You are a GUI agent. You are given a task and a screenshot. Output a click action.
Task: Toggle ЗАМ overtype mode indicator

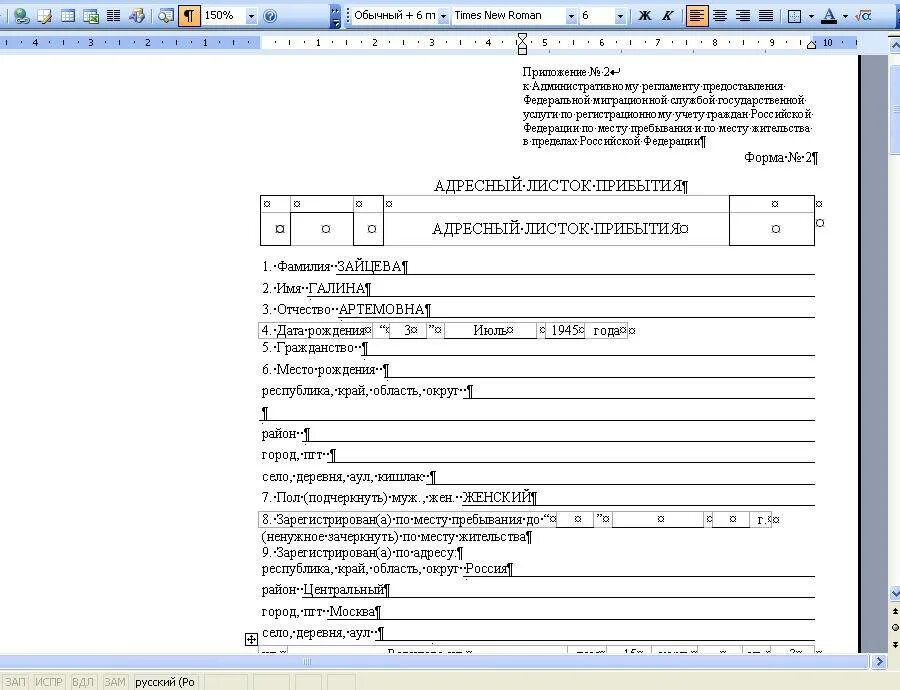click(115, 681)
